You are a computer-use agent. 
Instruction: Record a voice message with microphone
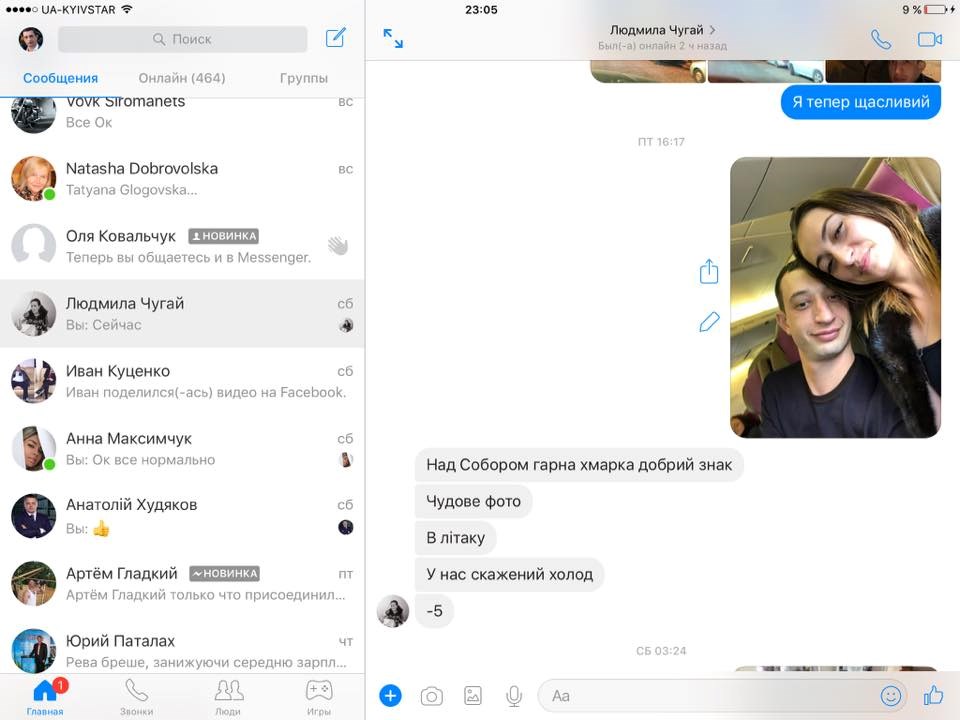[x=514, y=695]
